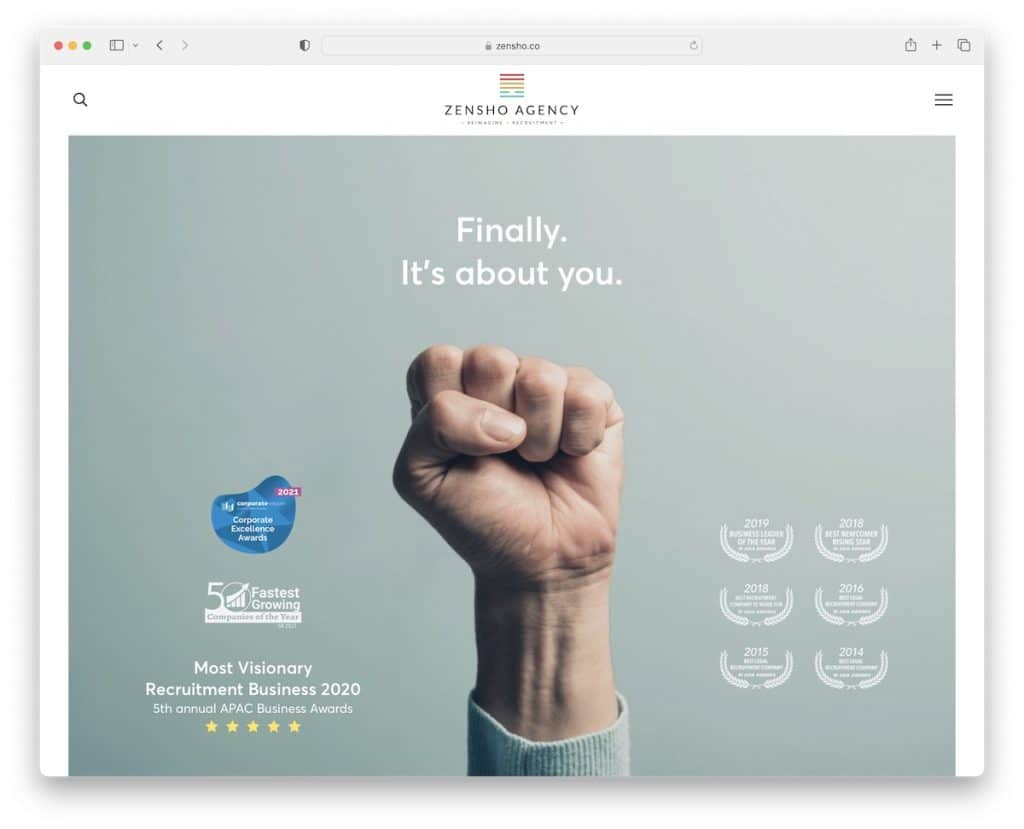Open the Share icon in toolbar
The height and width of the screenshot is (829, 1024).
tap(910, 44)
